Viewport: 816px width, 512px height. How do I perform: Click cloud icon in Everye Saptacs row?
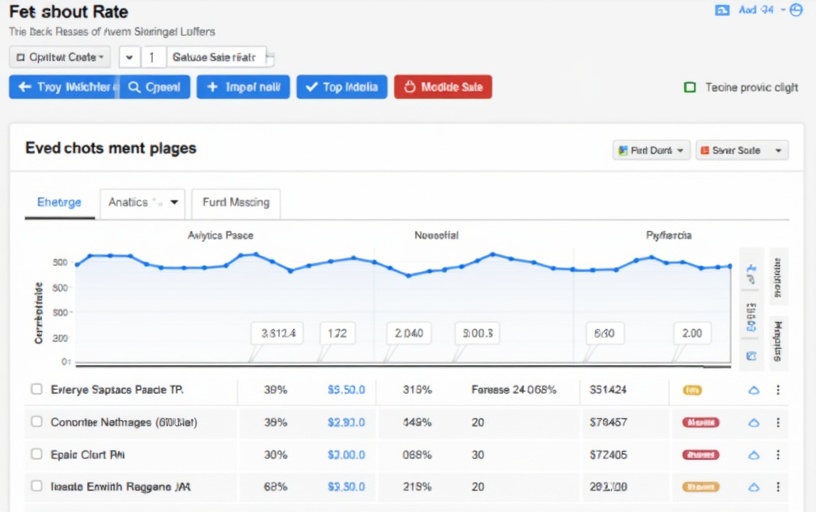754,390
